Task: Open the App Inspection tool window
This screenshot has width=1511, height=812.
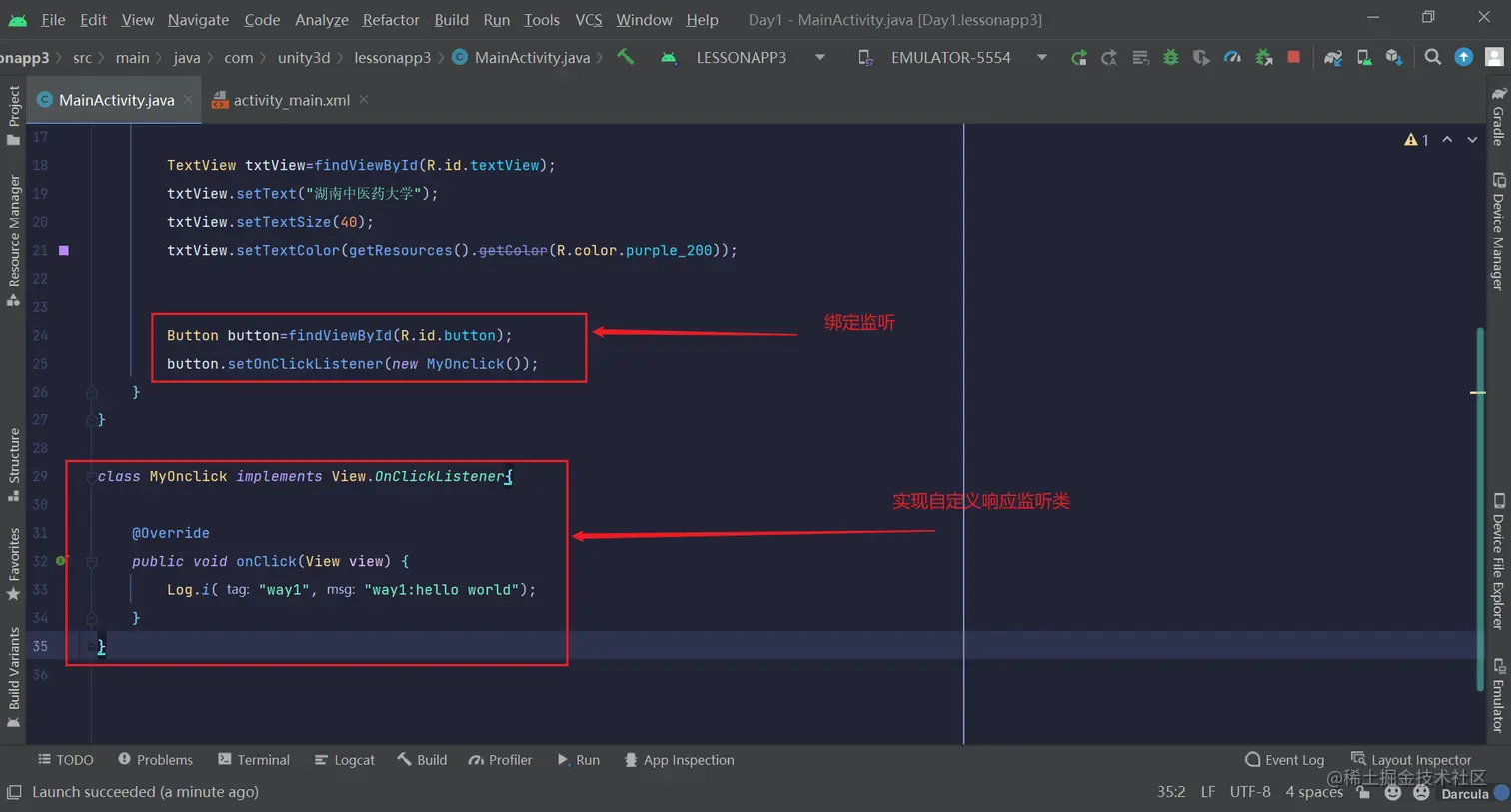Action: (679, 760)
